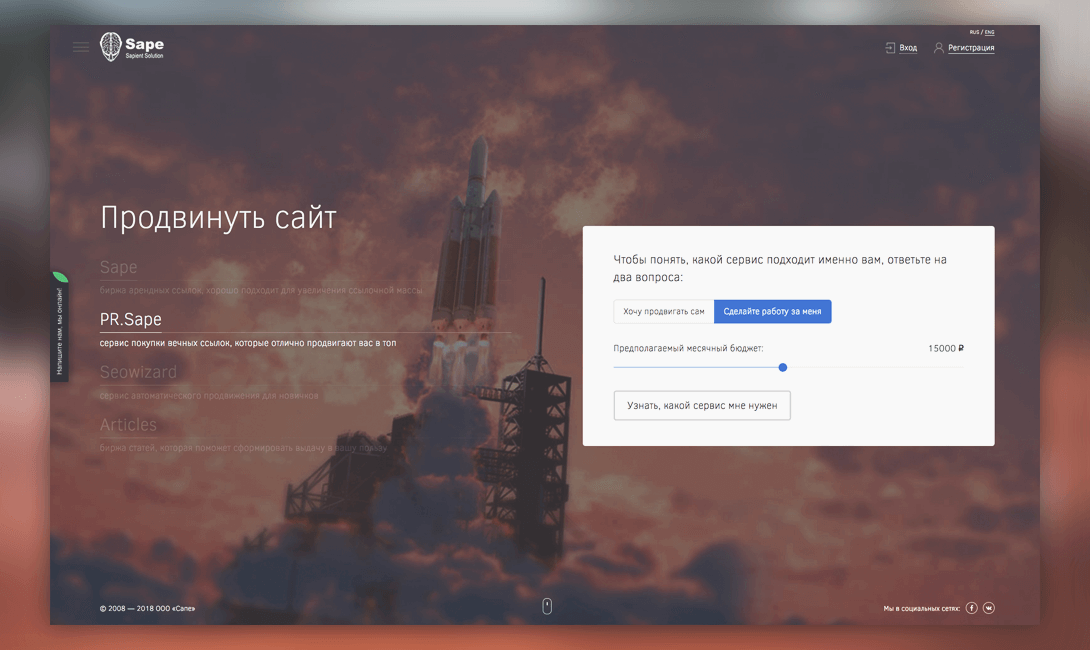Open the Facebook social page icon

(972, 608)
